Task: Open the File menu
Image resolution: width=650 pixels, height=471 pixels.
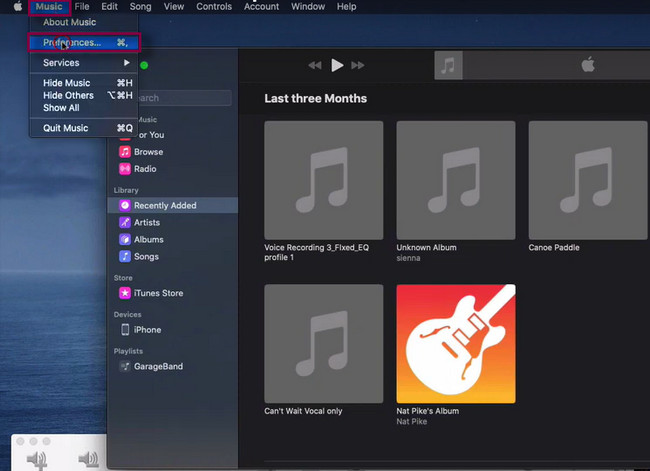Action: pyautogui.click(x=82, y=7)
